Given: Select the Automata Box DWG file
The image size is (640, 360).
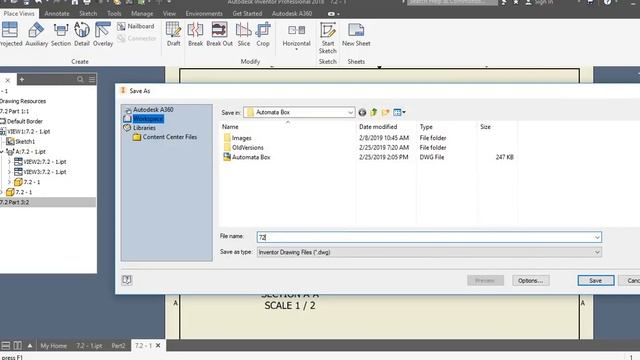Looking at the screenshot, I should (247, 157).
